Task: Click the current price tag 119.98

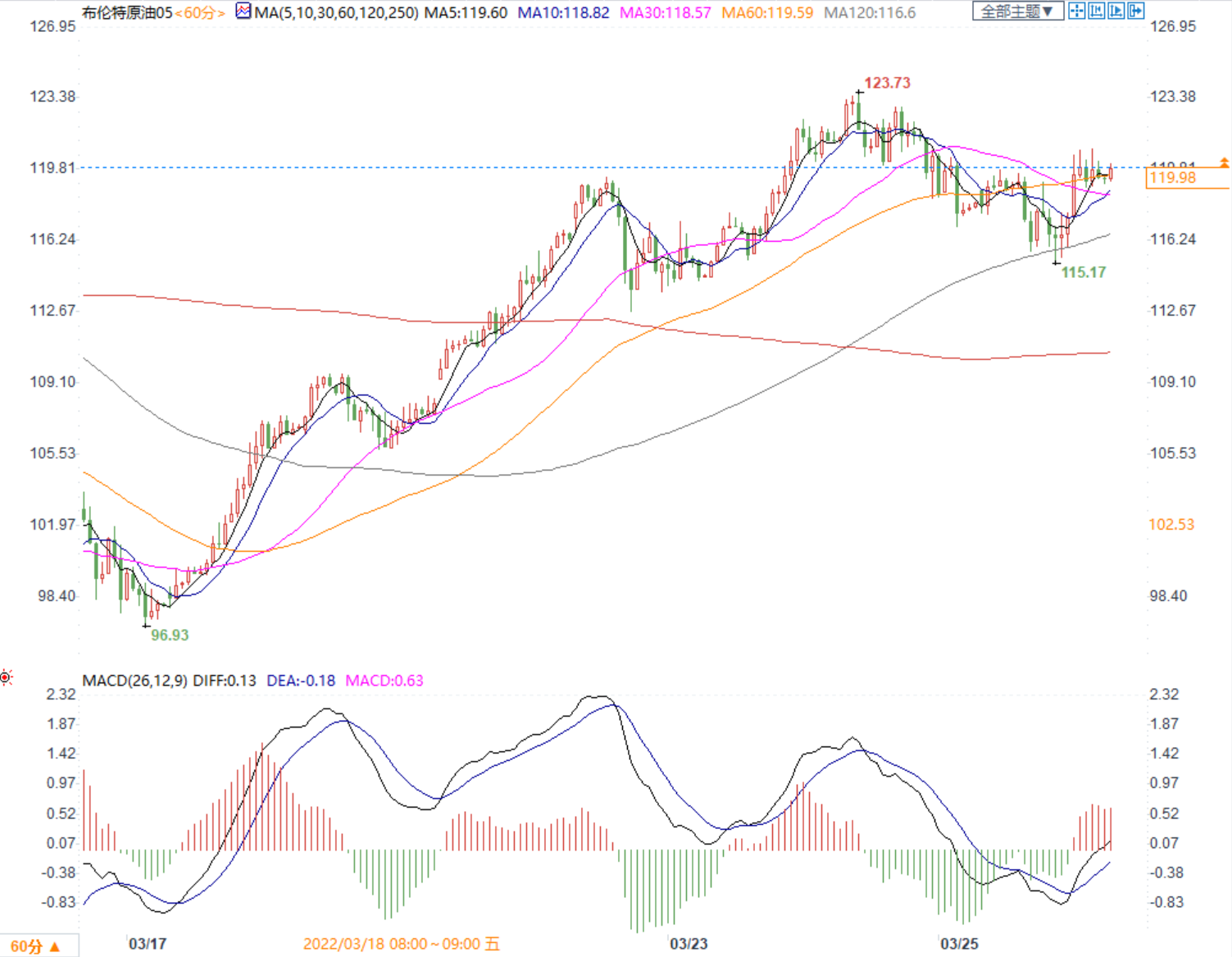Action: coord(1173,178)
